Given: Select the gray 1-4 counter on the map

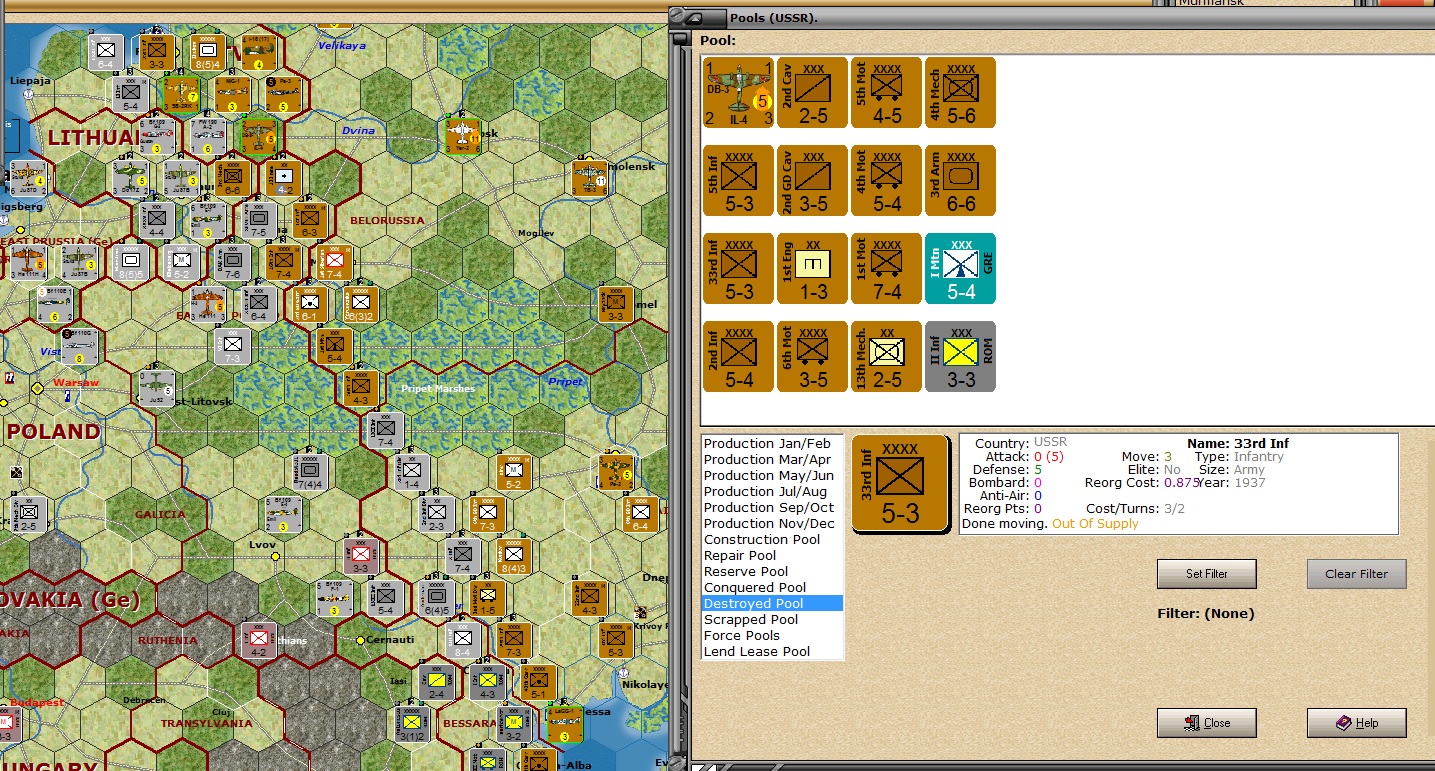Looking at the screenshot, I should coord(411,471).
